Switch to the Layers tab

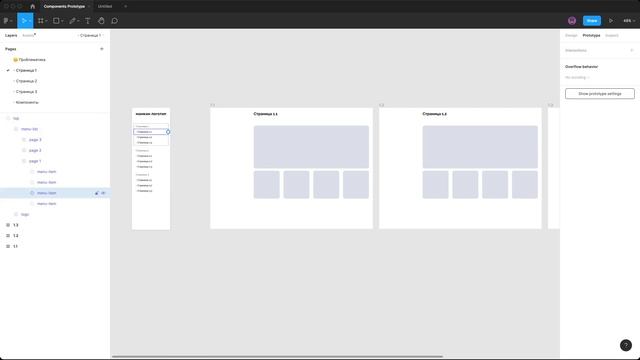pos(11,36)
